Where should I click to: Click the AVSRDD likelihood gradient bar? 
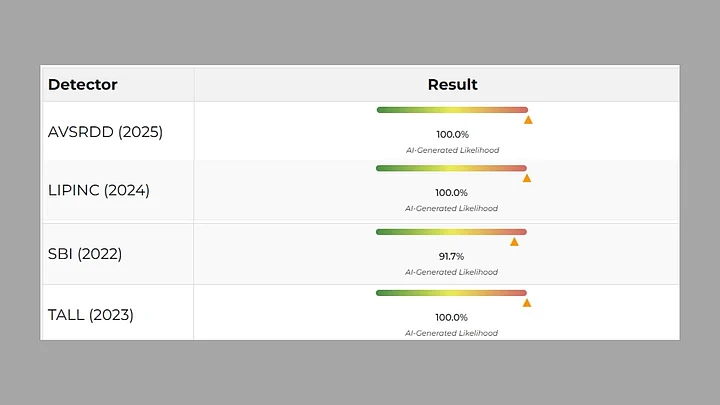pyautogui.click(x=452, y=109)
